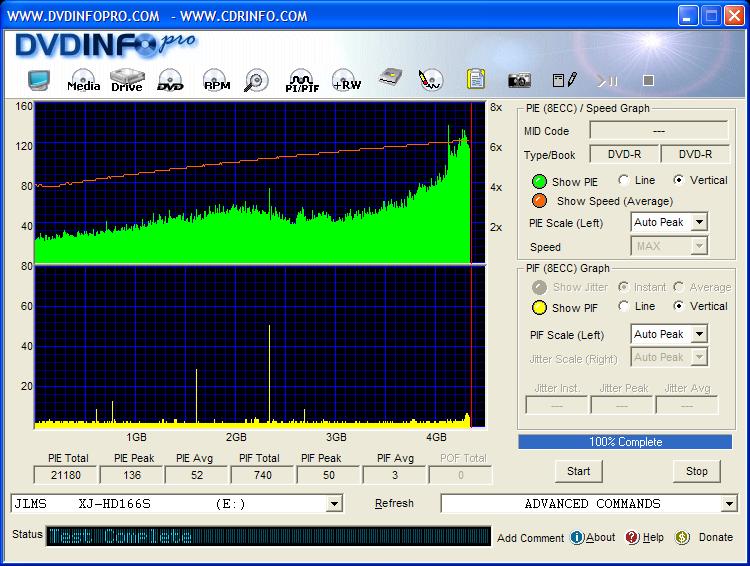This screenshot has width=750, height=566.
Task: Click the MID Code field
Action: click(659, 131)
